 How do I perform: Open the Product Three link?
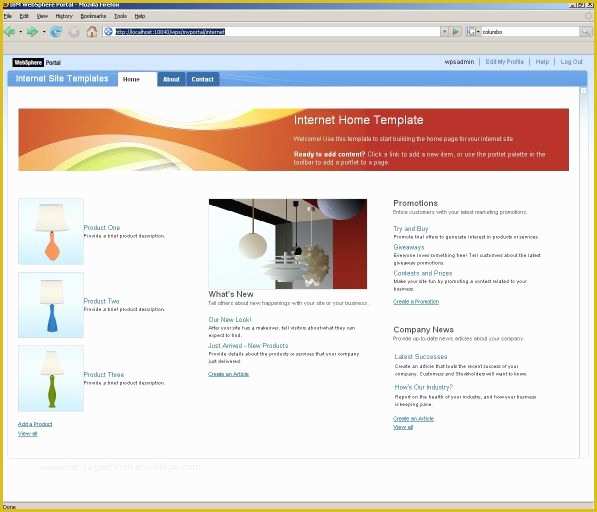pos(104,375)
